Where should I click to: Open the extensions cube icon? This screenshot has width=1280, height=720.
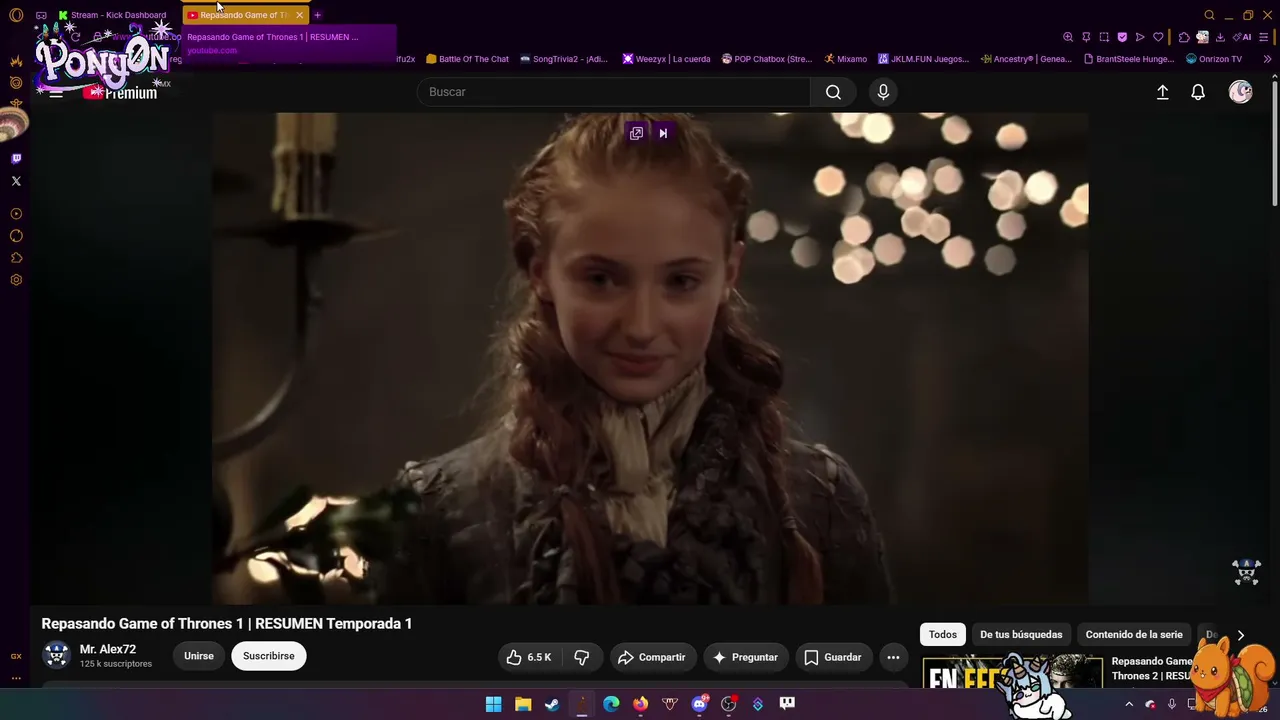(x=1184, y=37)
